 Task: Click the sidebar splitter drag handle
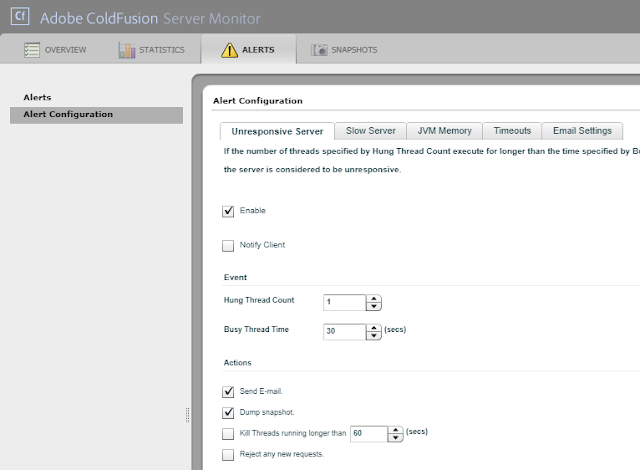point(186,414)
